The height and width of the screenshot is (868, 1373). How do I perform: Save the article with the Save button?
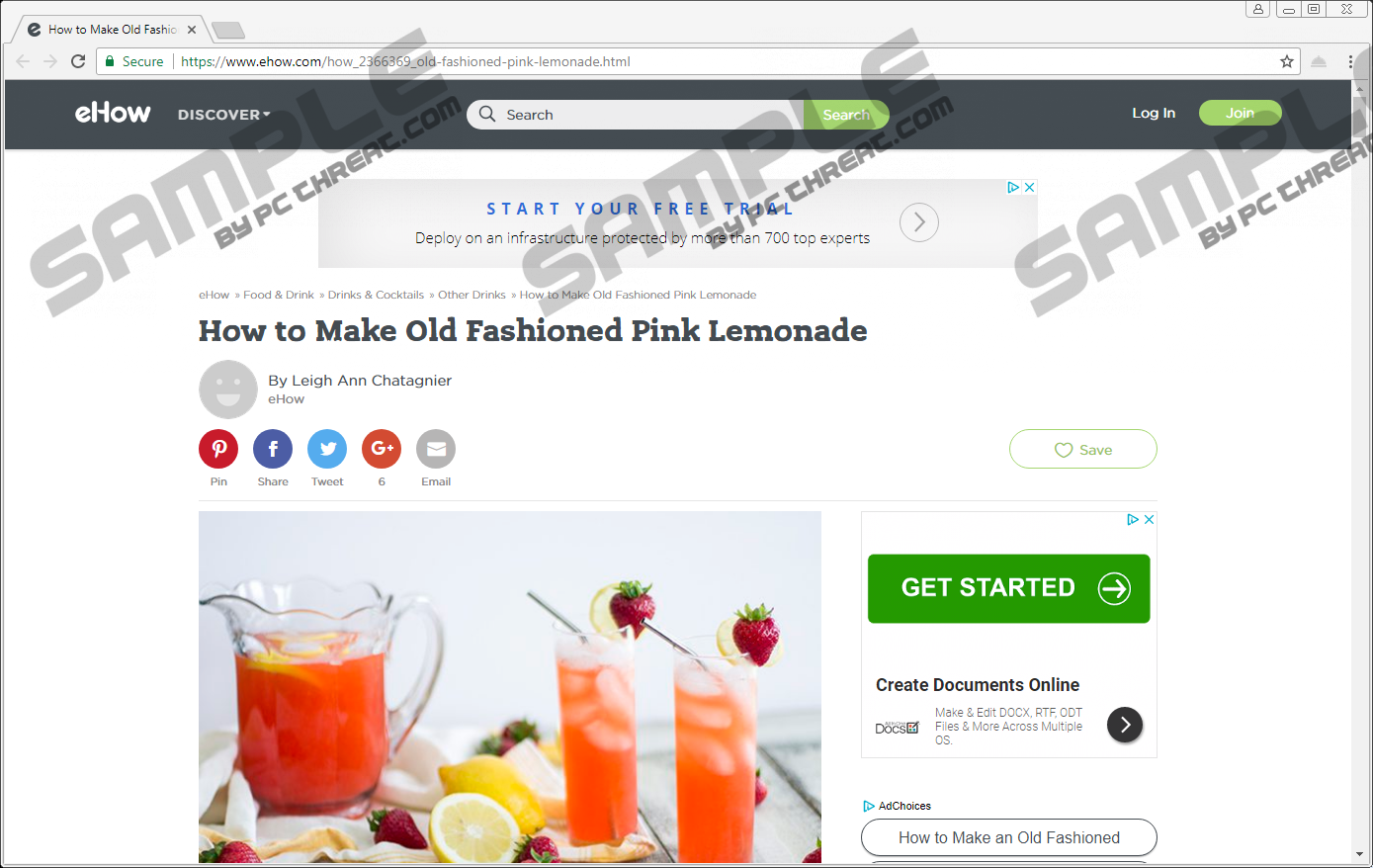pyautogui.click(x=1082, y=449)
